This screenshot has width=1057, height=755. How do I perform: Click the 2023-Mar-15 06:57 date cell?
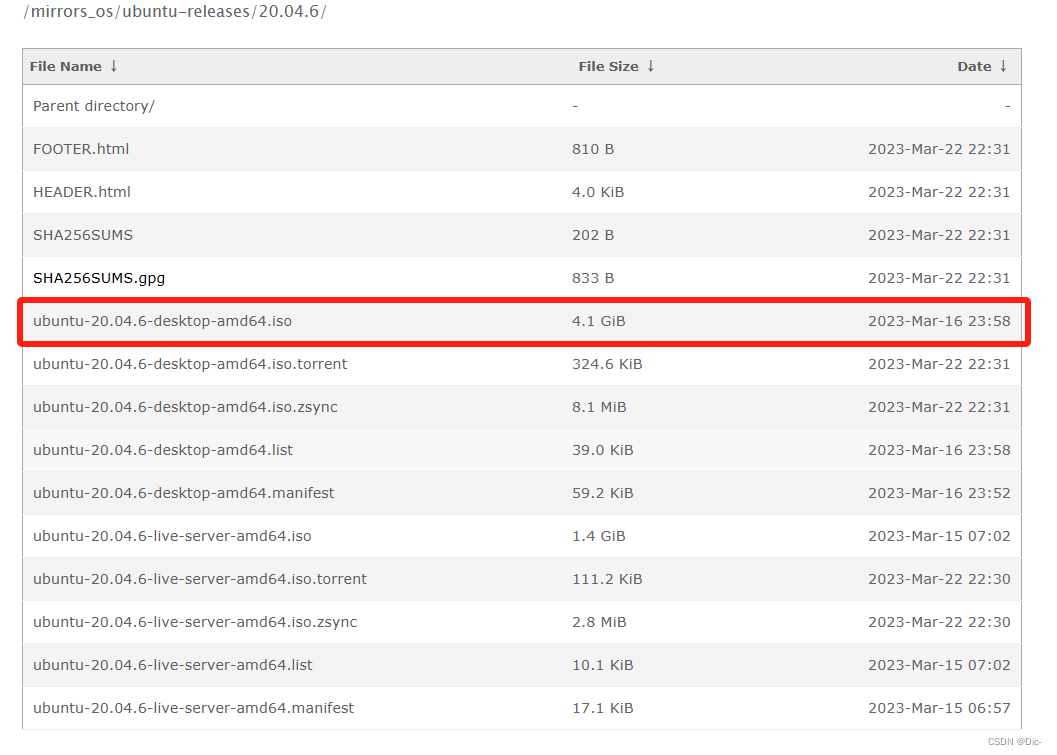(939, 708)
